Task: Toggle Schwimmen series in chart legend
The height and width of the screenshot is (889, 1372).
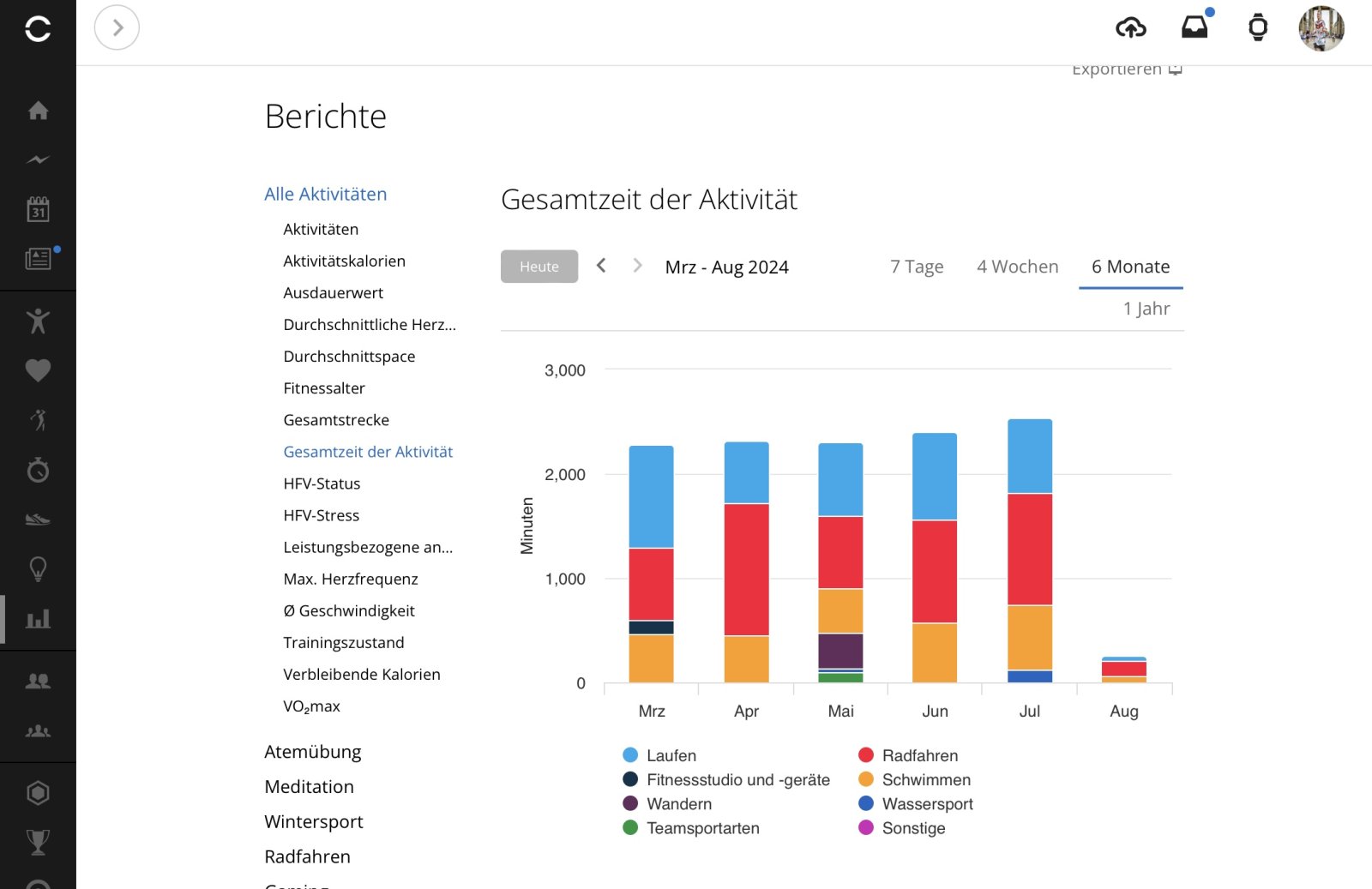Action: coord(925,779)
